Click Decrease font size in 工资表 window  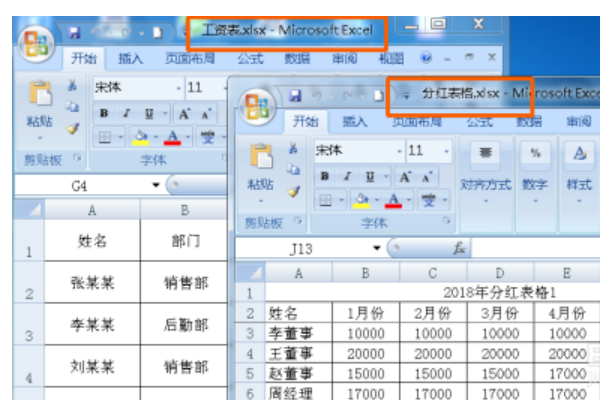point(206,114)
